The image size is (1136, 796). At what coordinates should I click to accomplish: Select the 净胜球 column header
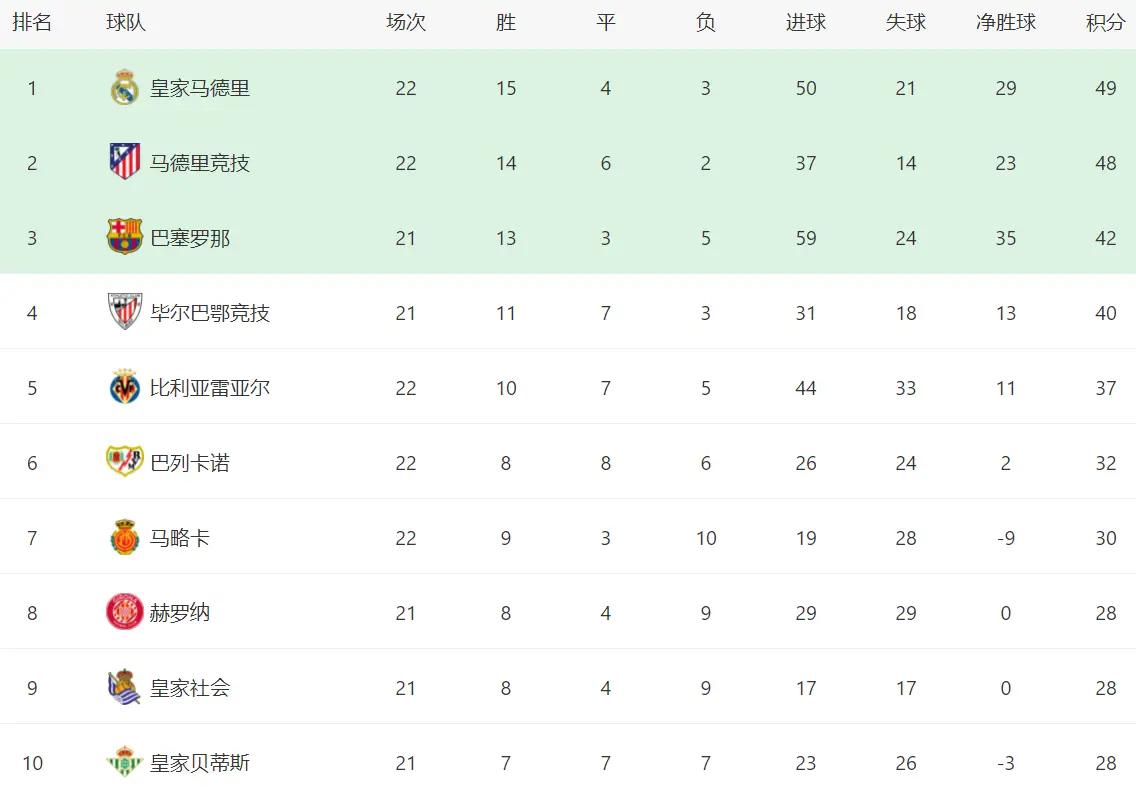[x=1006, y=22]
